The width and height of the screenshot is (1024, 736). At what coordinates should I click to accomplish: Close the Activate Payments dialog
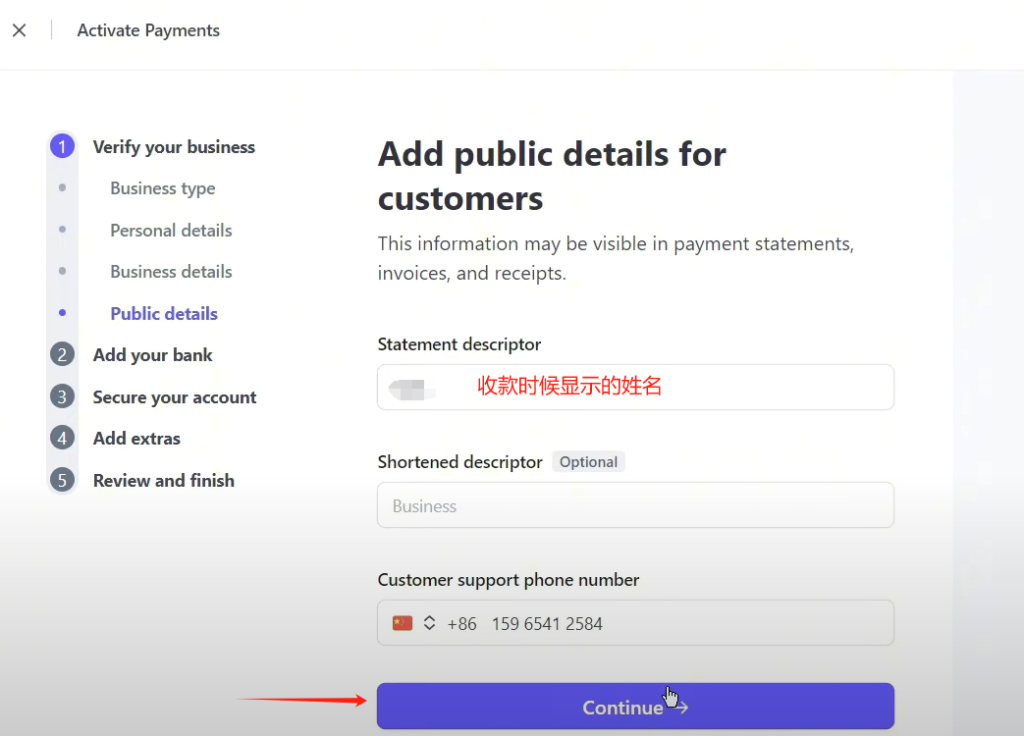point(19,30)
